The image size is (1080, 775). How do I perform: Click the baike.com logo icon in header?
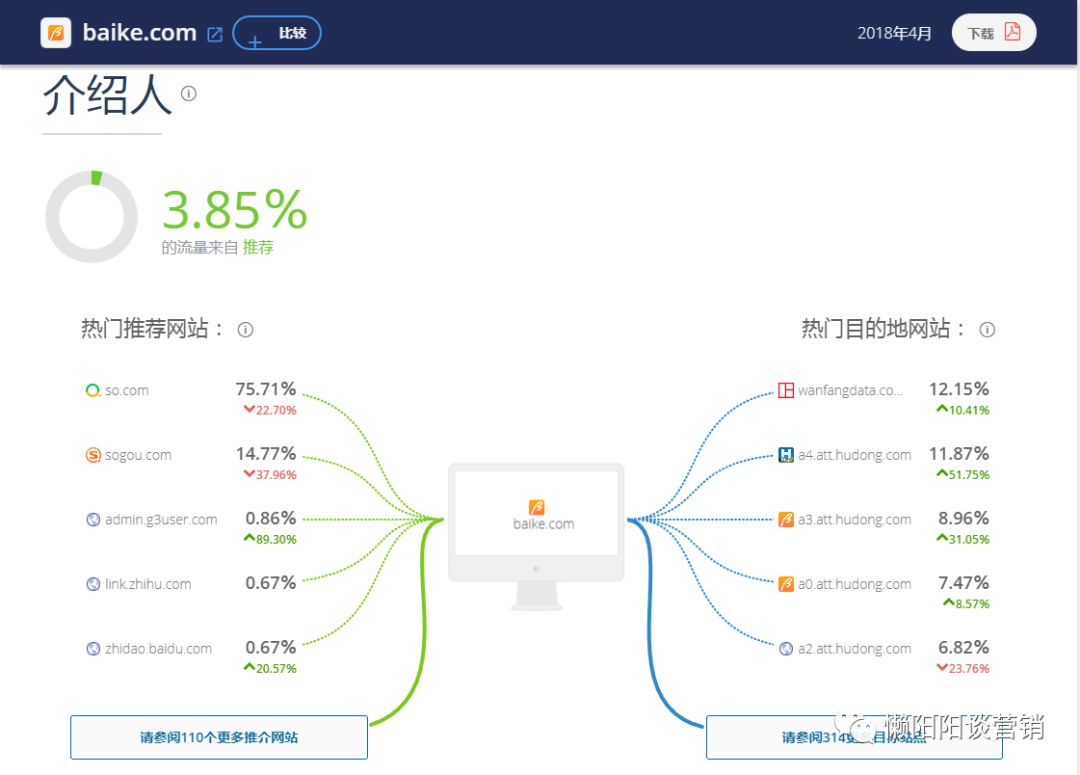coord(56,33)
